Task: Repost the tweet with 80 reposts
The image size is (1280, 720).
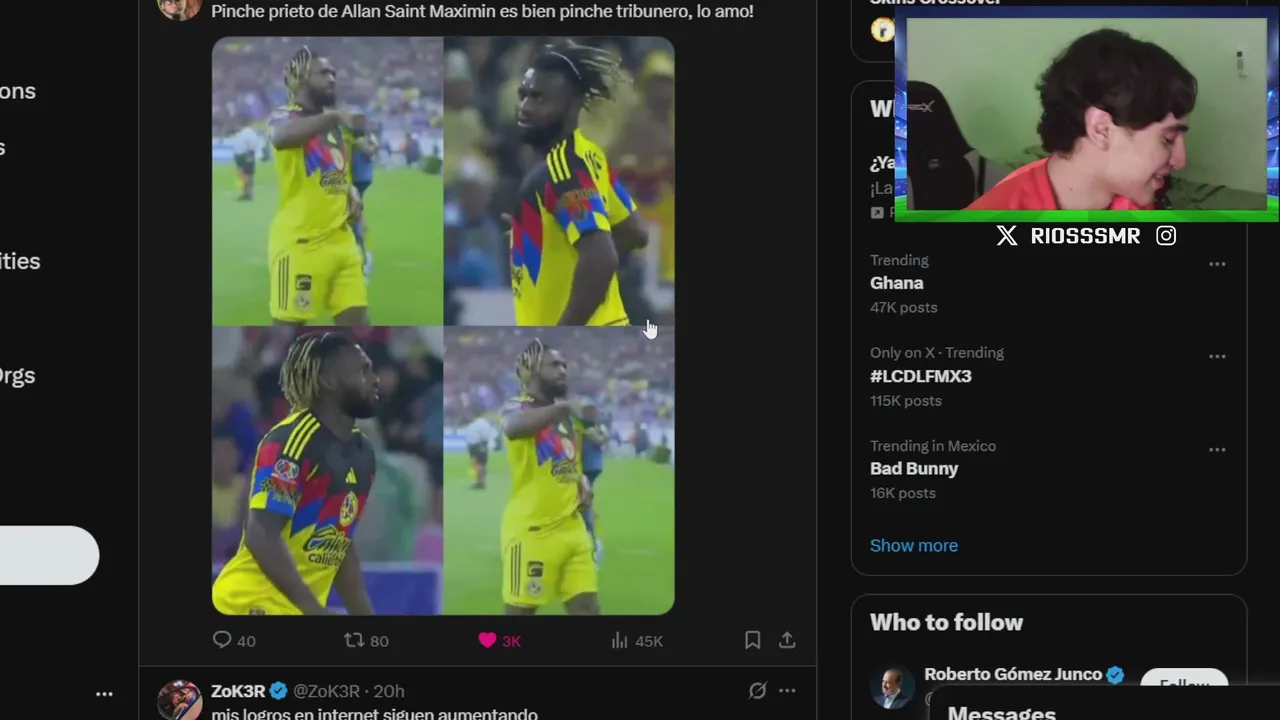Action: coord(354,640)
